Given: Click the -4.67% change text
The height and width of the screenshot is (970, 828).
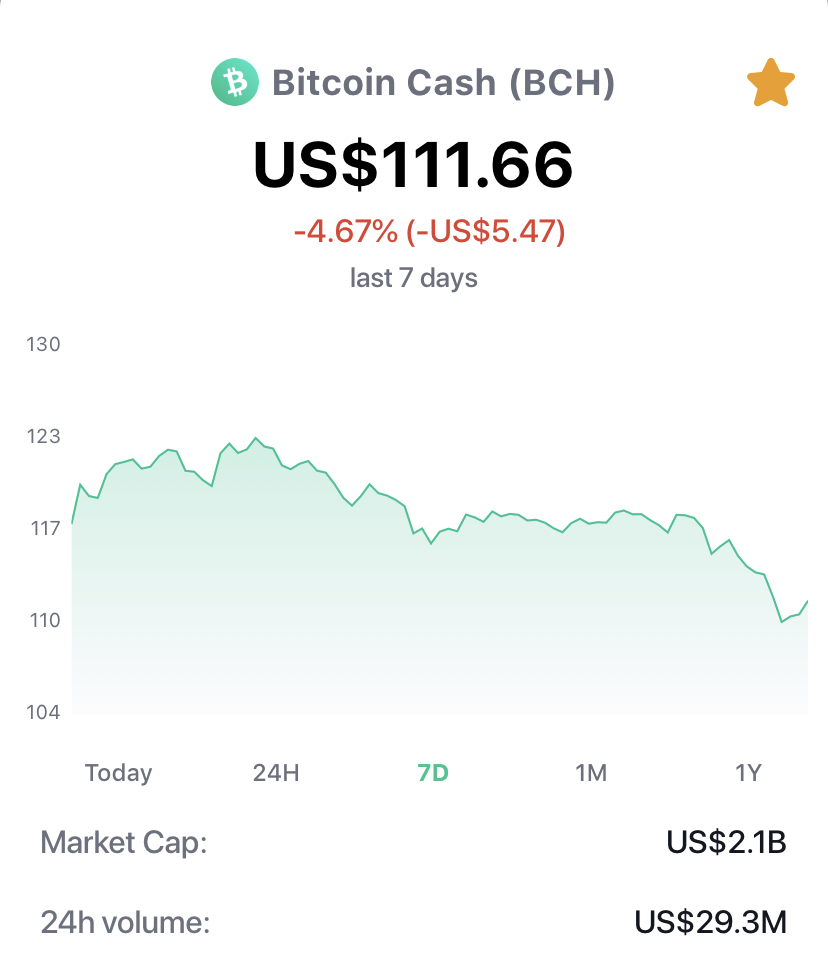Looking at the screenshot, I should click(345, 231).
